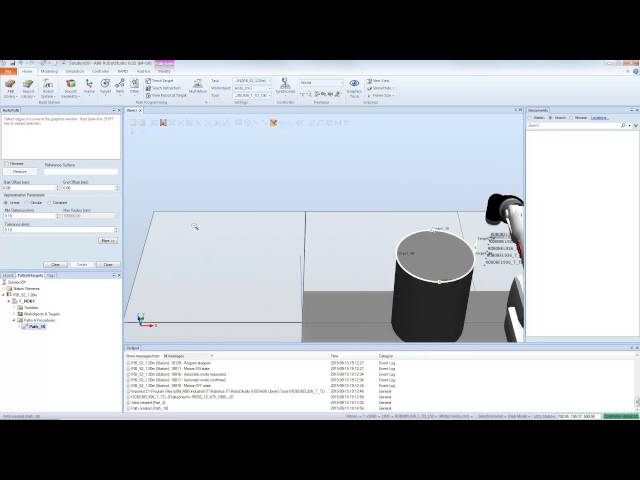The image size is (640, 480).
Task: Select Browse radio in Documents panel
Action: pyautogui.click(x=571, y=118)
